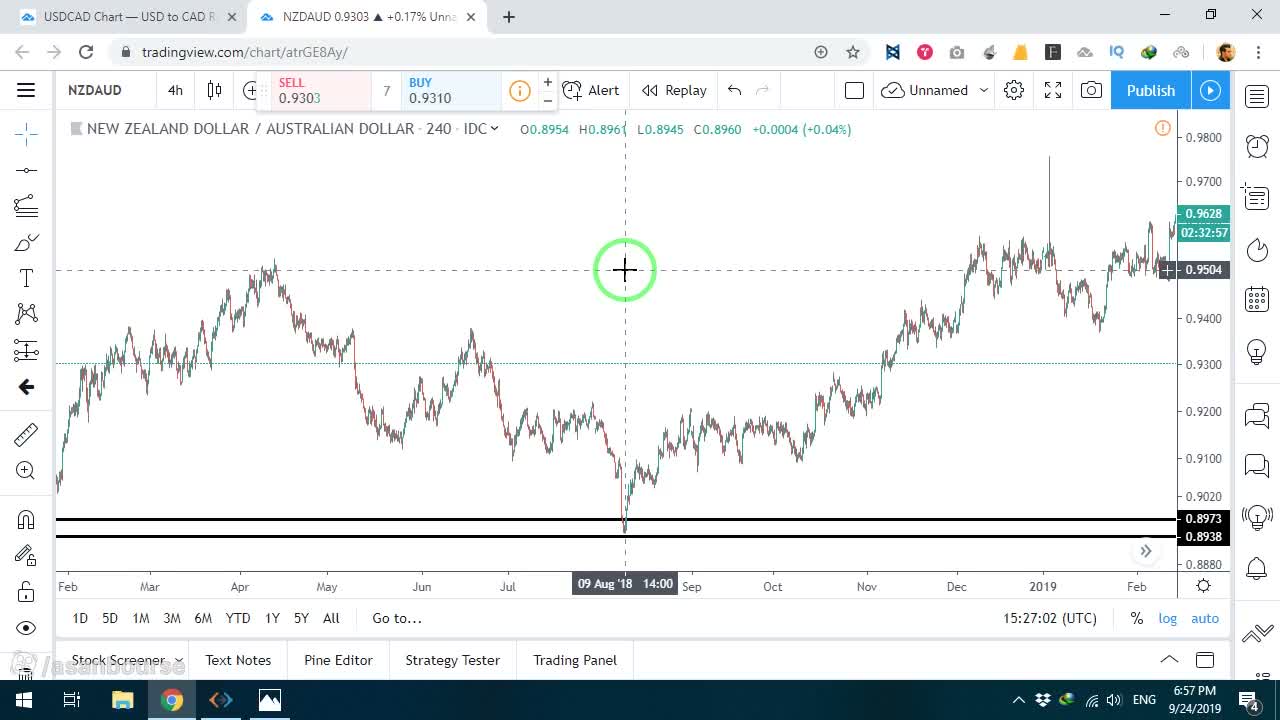Open the Strategy Tester tab
Viewport: 1280px width, 720px height.
[x=452, y=660]
